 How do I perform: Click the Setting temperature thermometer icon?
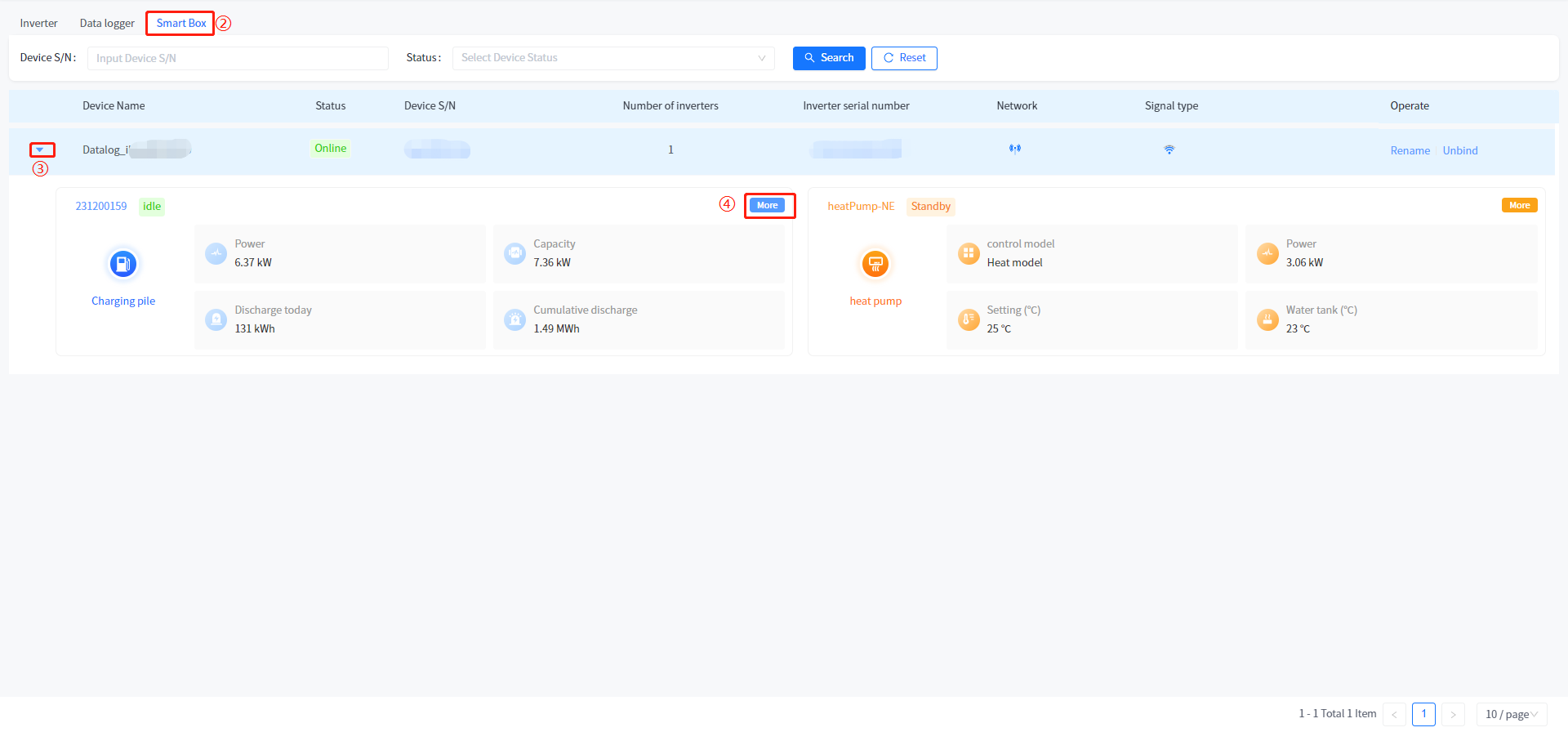click(969, 319)
